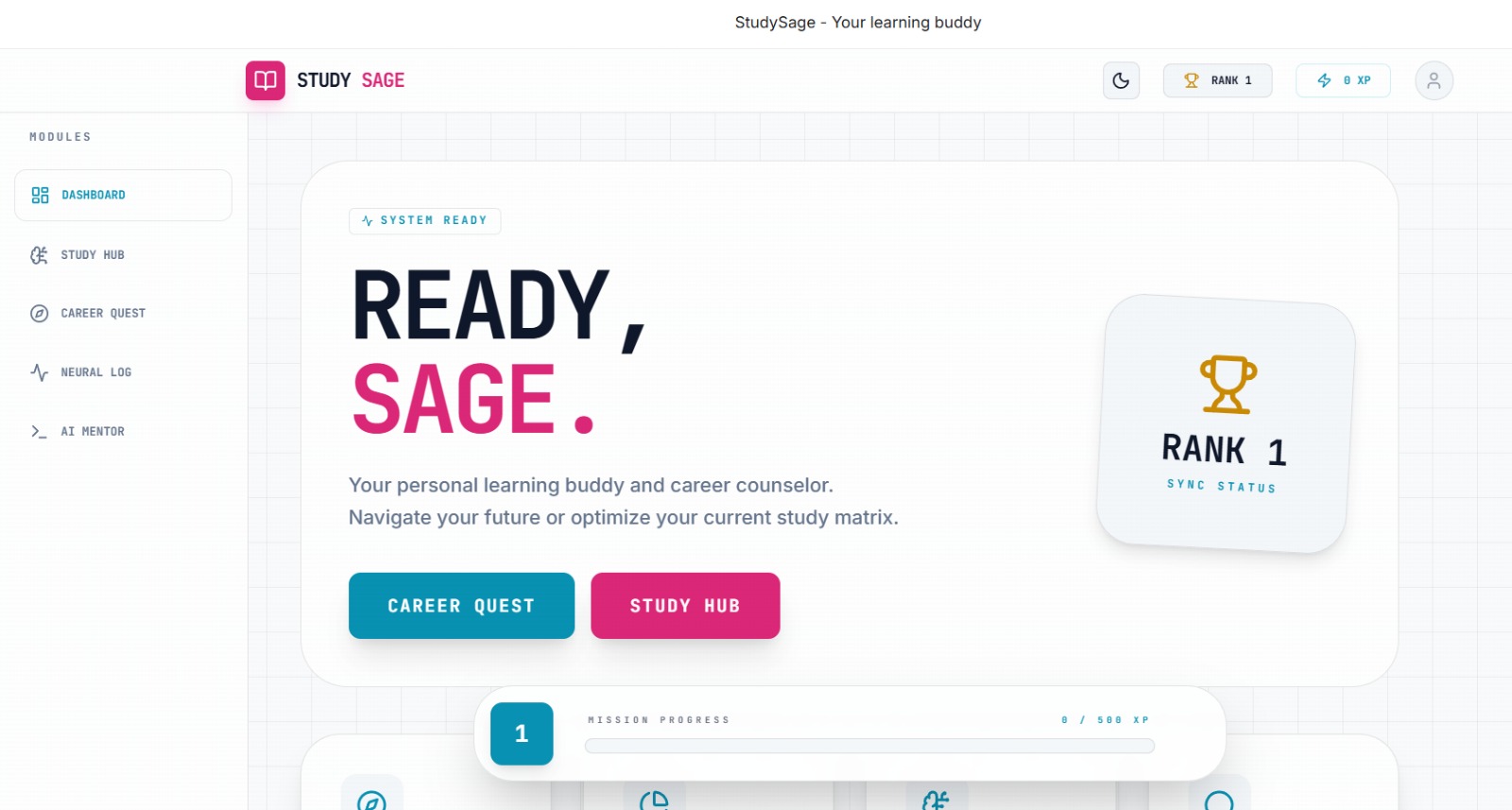
Task: Click the trophy icon in Rank badge
Action: (1192, 80)
